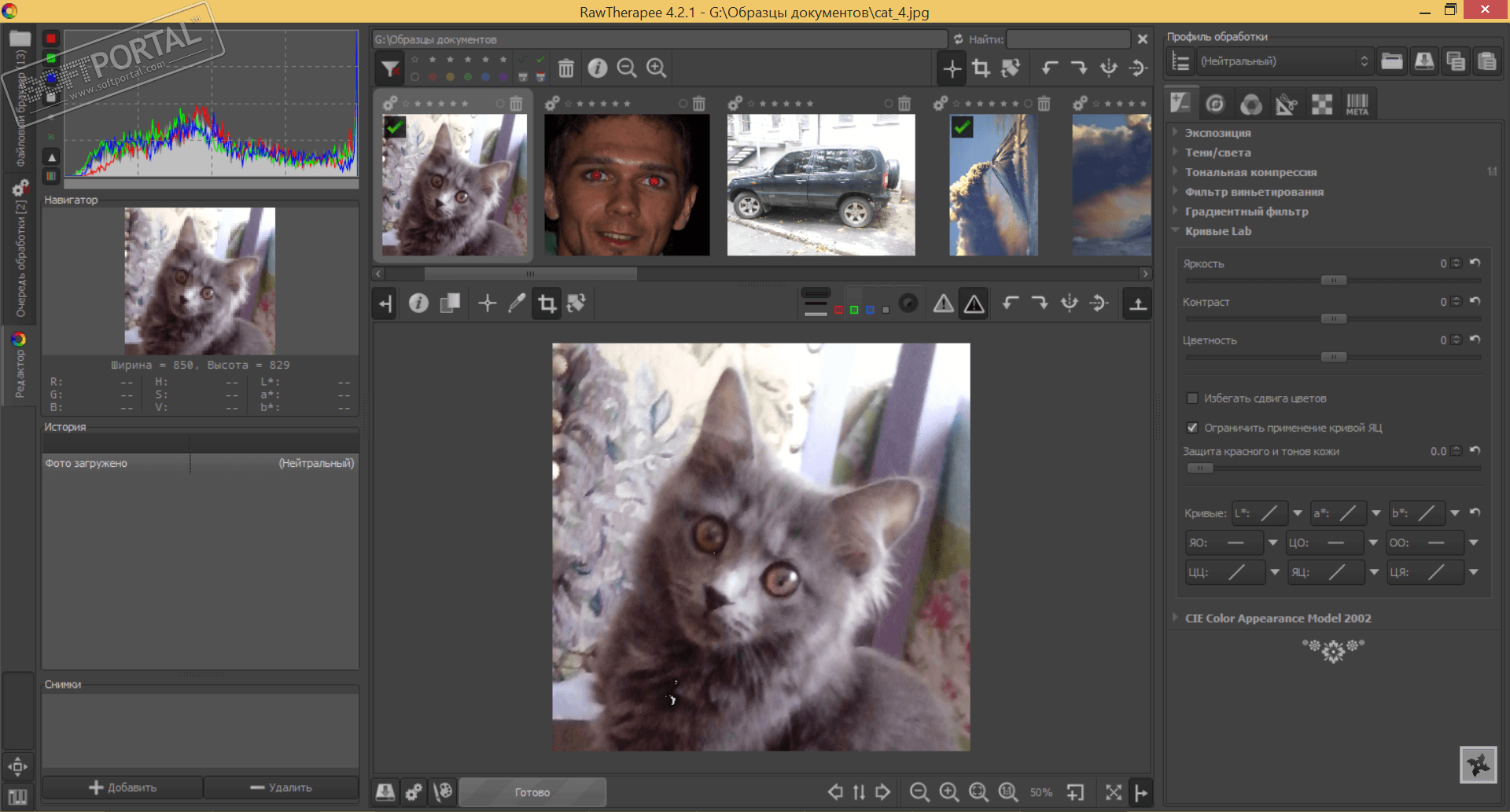Screen dimensions: 1510x812
Task: Click the white balance picker tool
Action: 517,303
